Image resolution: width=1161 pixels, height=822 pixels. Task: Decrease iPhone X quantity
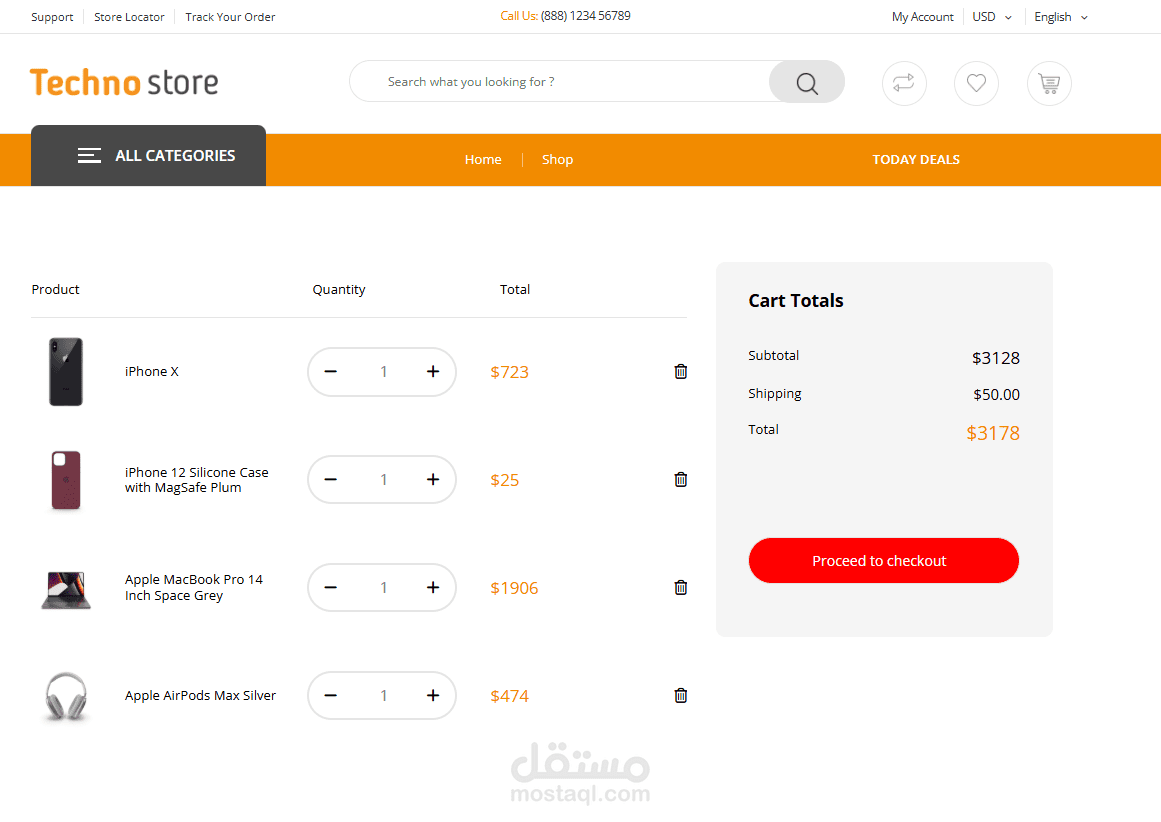[330, 372]
